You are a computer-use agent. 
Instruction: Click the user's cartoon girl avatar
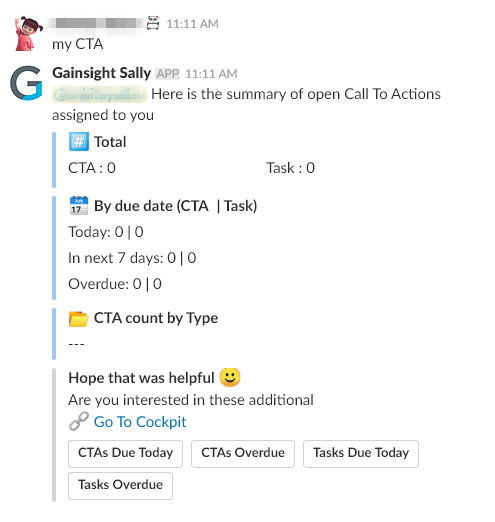tap(27, 33)
